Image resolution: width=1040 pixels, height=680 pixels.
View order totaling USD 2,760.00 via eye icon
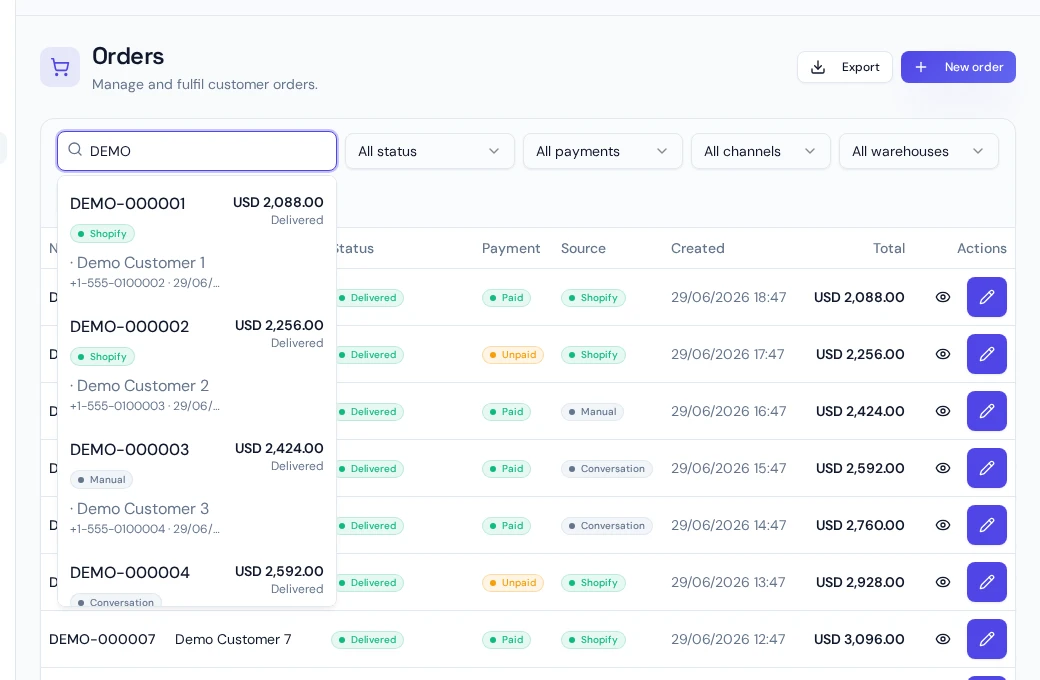942,525
